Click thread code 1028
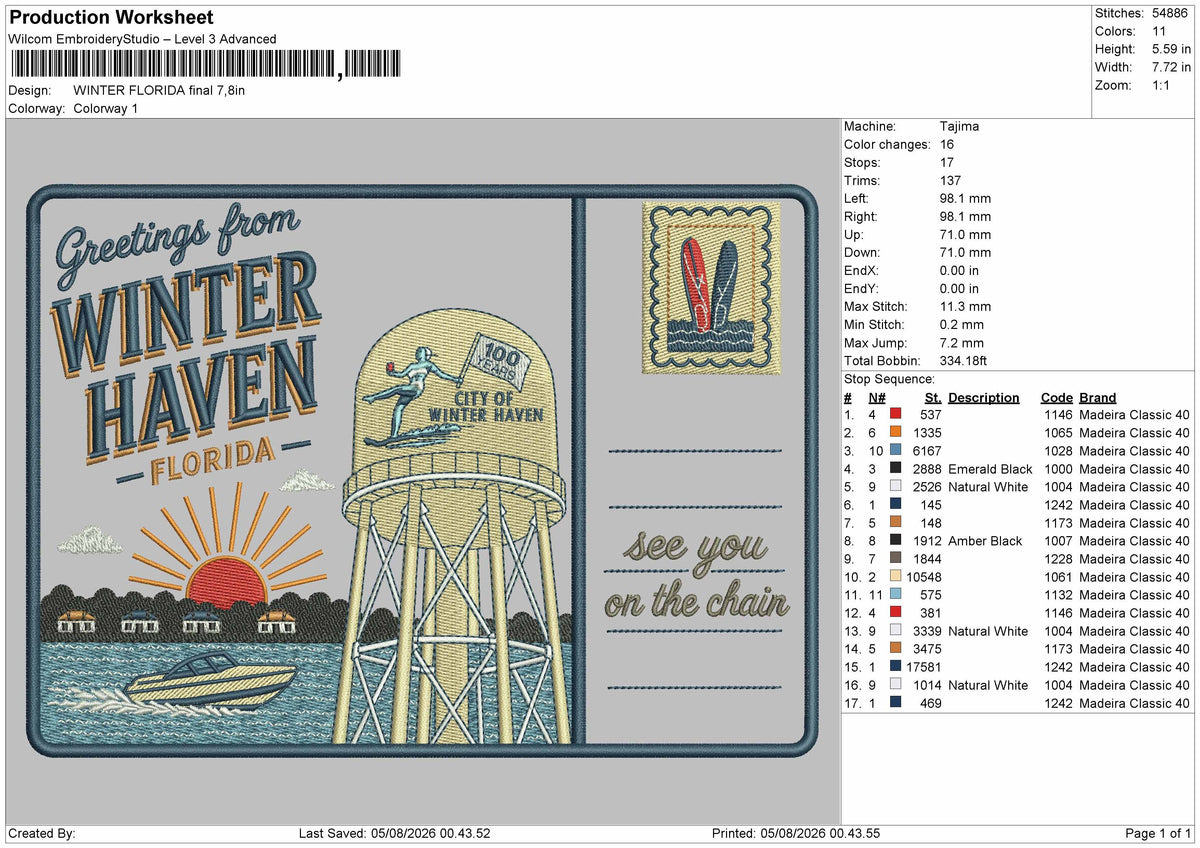 coord(1058,450)
